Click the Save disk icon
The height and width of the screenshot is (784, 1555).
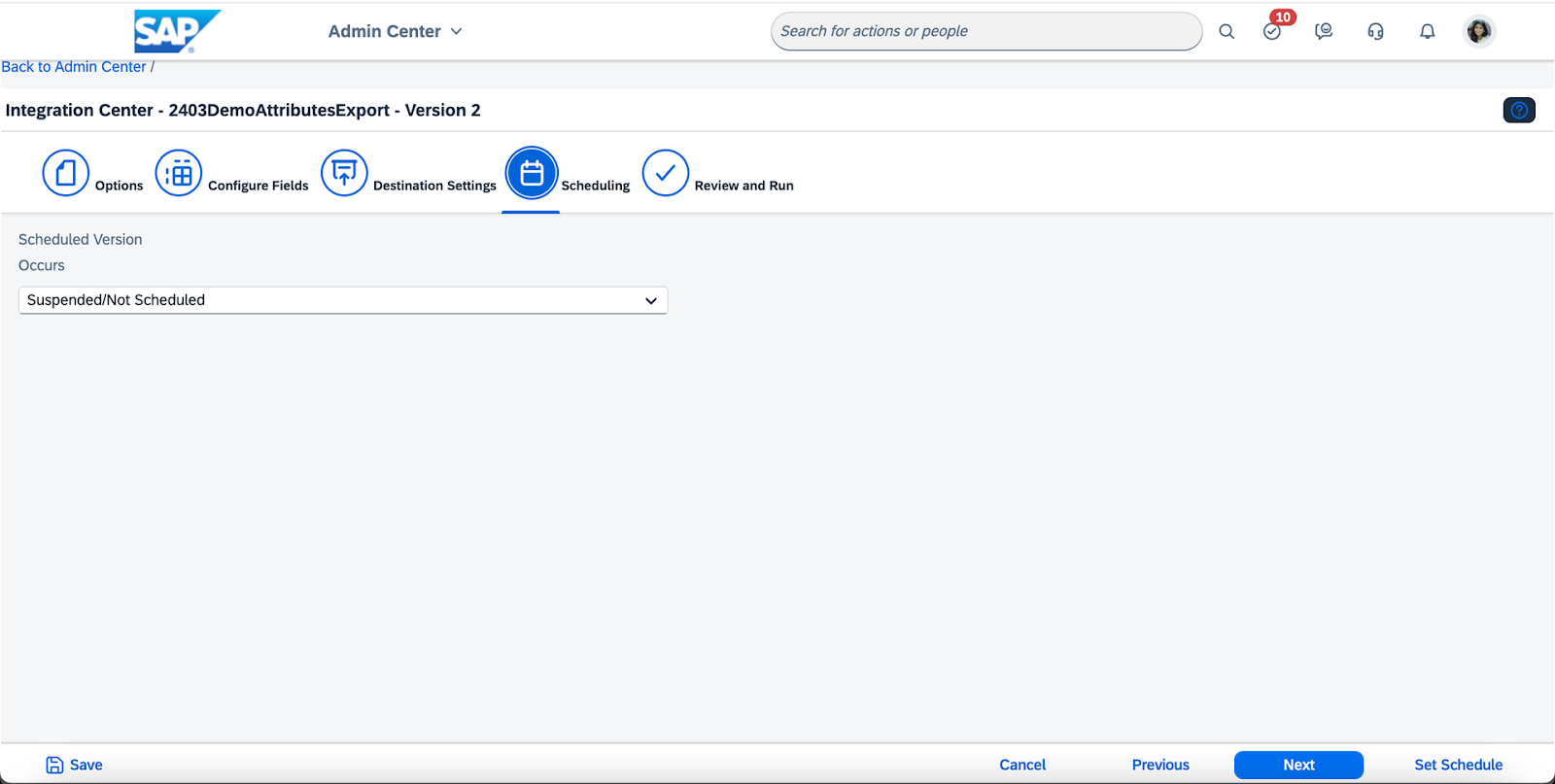tap(55, 766)
